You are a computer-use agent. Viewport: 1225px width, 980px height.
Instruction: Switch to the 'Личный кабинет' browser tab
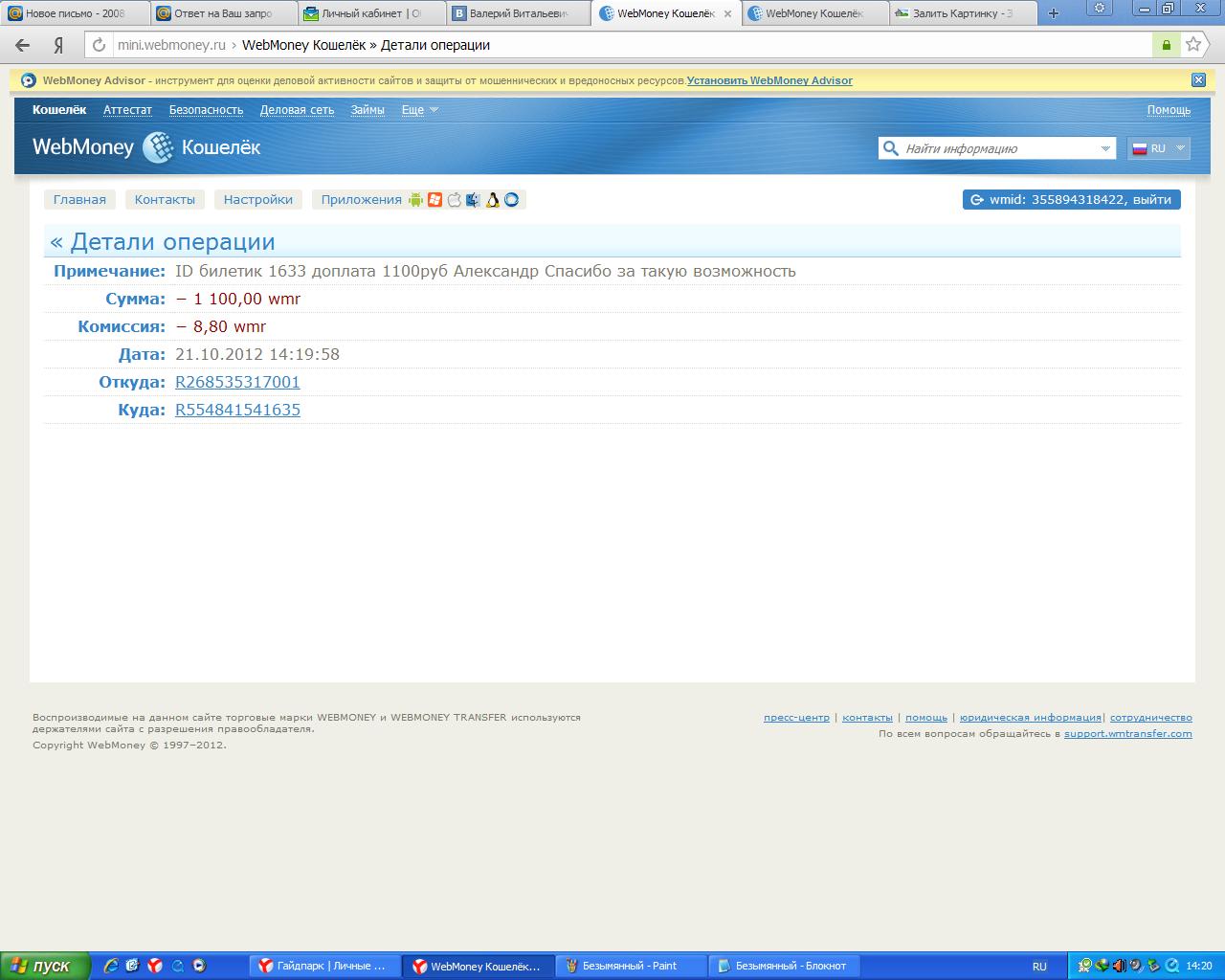coord(371,13)
